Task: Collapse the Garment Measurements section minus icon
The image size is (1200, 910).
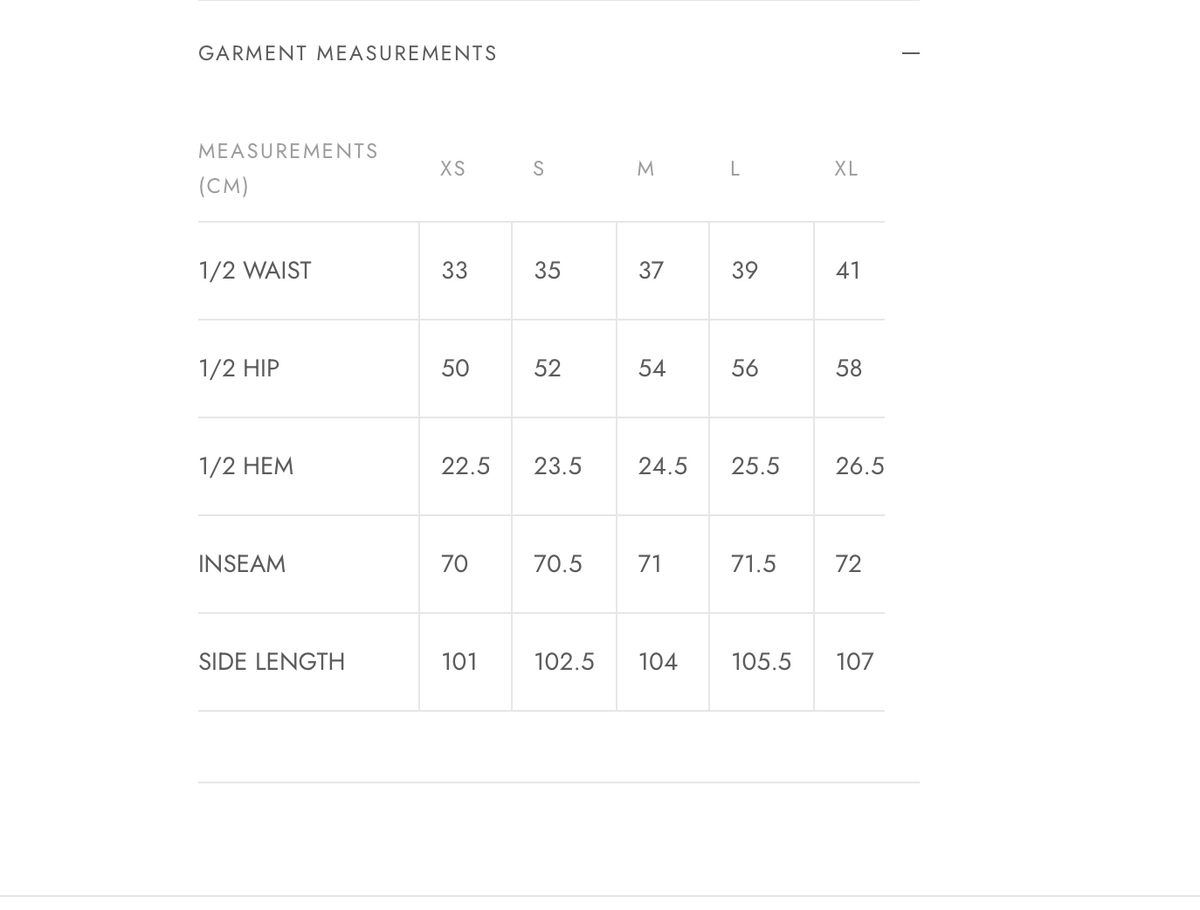Action: pyautogui.click(x=909, y=54)
